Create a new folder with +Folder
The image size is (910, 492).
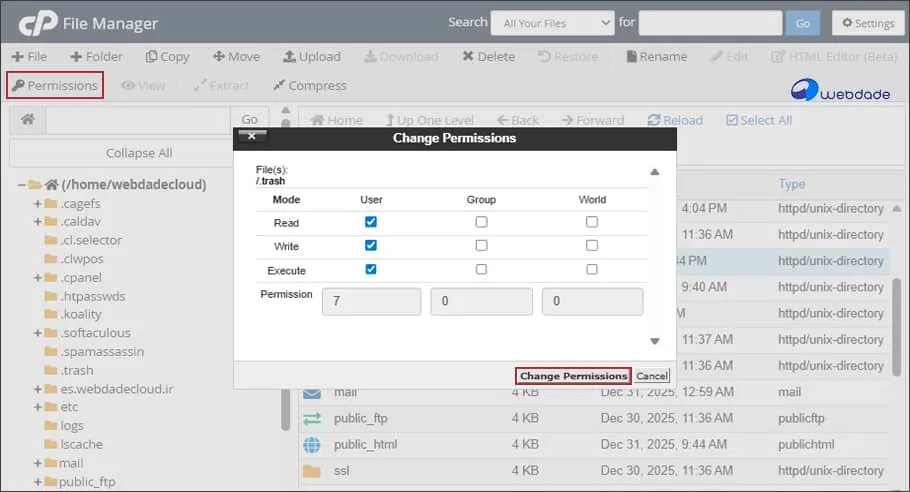tap(96, 56)
